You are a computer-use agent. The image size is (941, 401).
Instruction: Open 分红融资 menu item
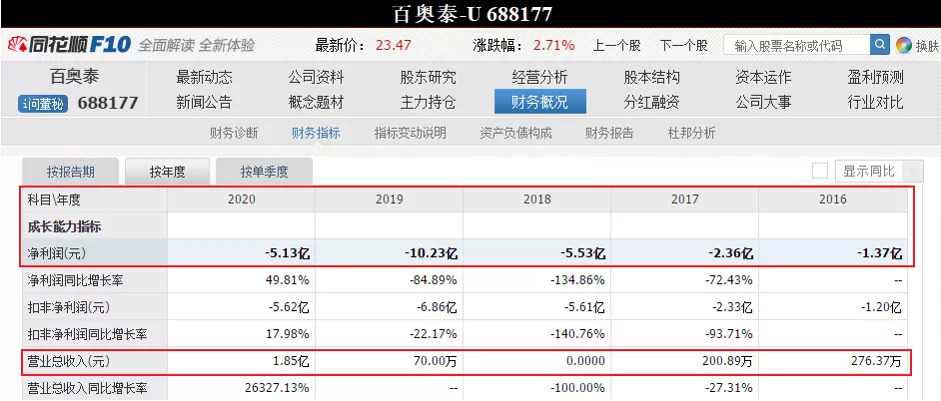(652, 102)
